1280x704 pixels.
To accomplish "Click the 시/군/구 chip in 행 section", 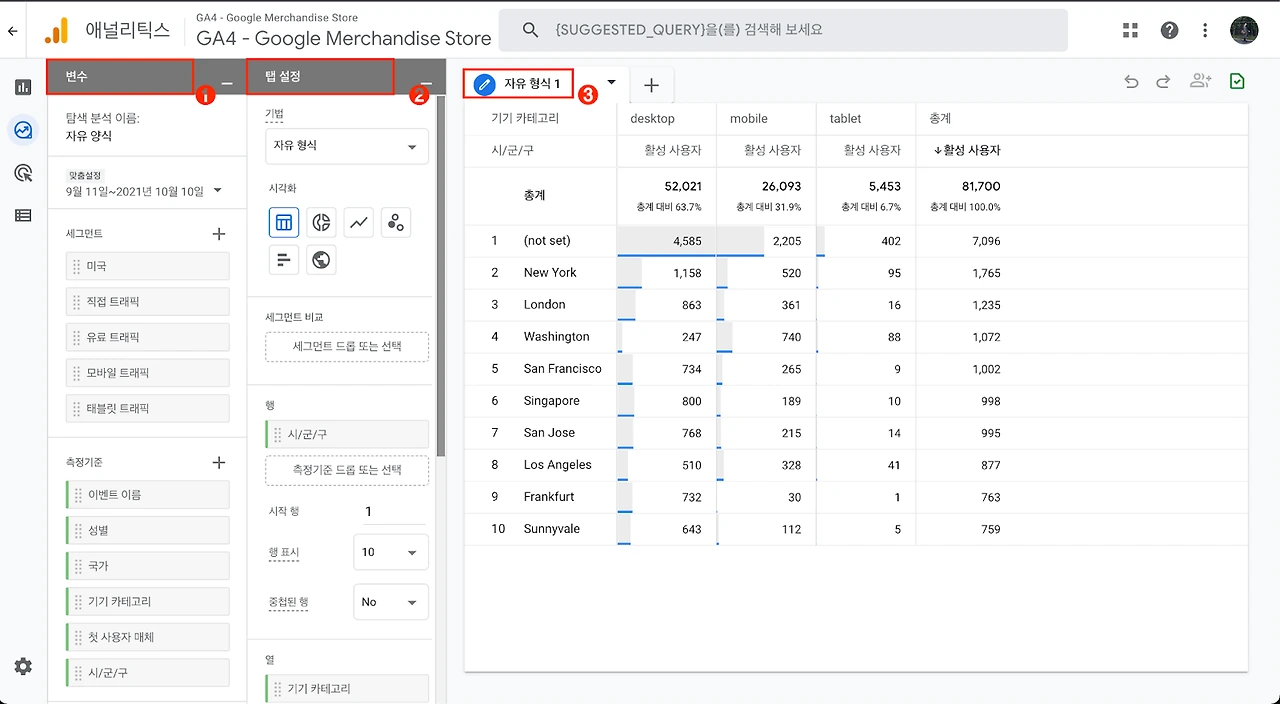I will [347, 434].
